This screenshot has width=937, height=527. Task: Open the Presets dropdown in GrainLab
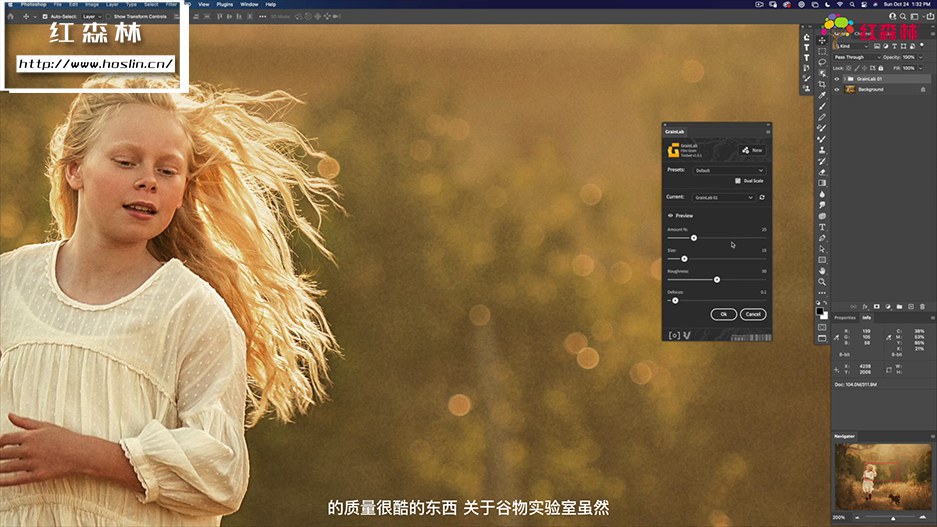coord(729,170)
